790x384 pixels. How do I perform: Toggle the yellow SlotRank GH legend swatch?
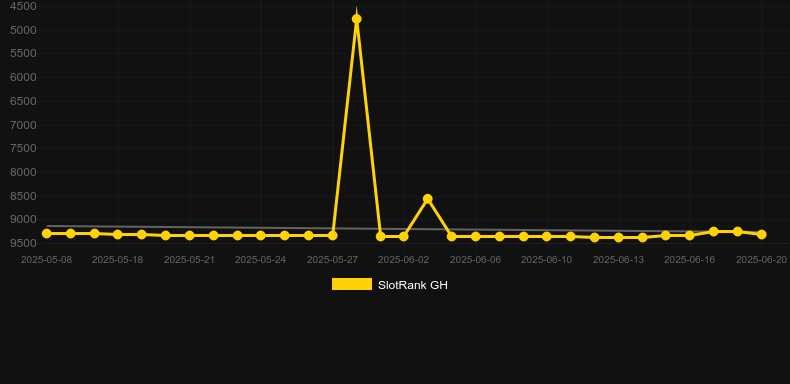[352, 284]
